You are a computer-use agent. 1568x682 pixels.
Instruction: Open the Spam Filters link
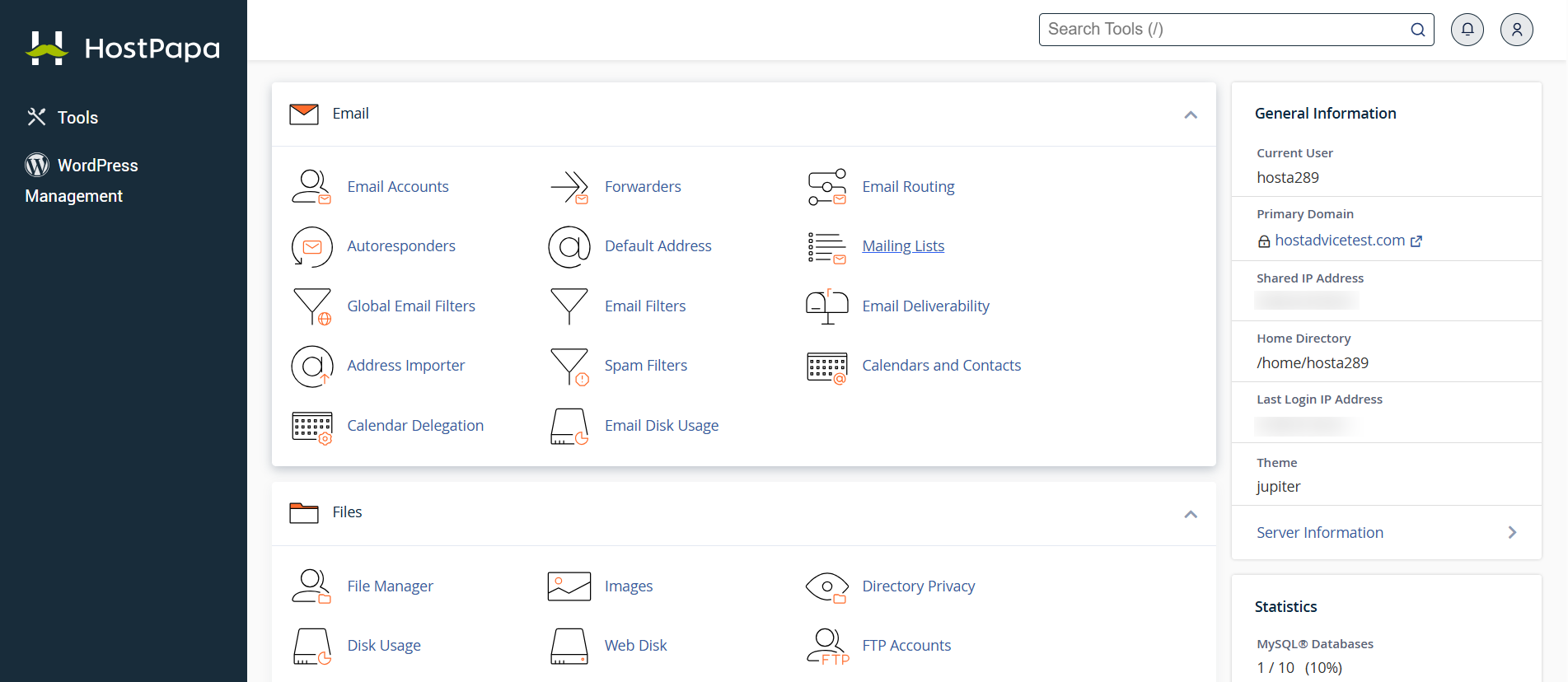pos(646,366)
